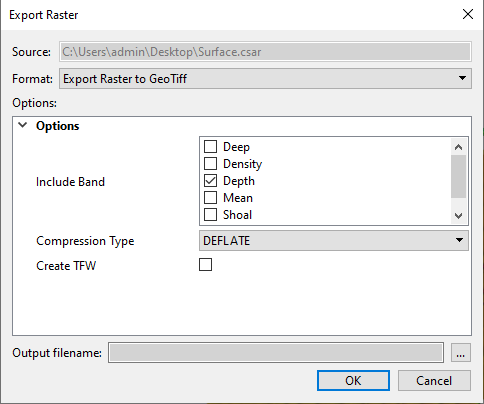Enable the Mean band checkbox
The width and height of the screenshot is (484, 404).
click(210, 197)
